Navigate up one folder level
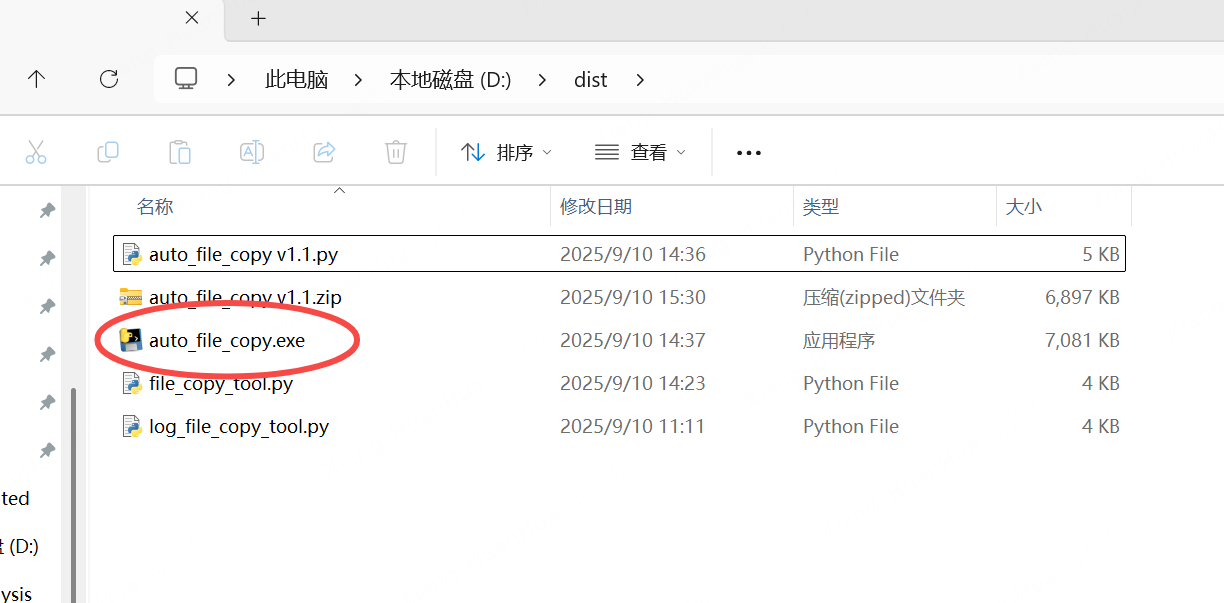The width and height of the screenshot is (1224, 603). point(37,79)
